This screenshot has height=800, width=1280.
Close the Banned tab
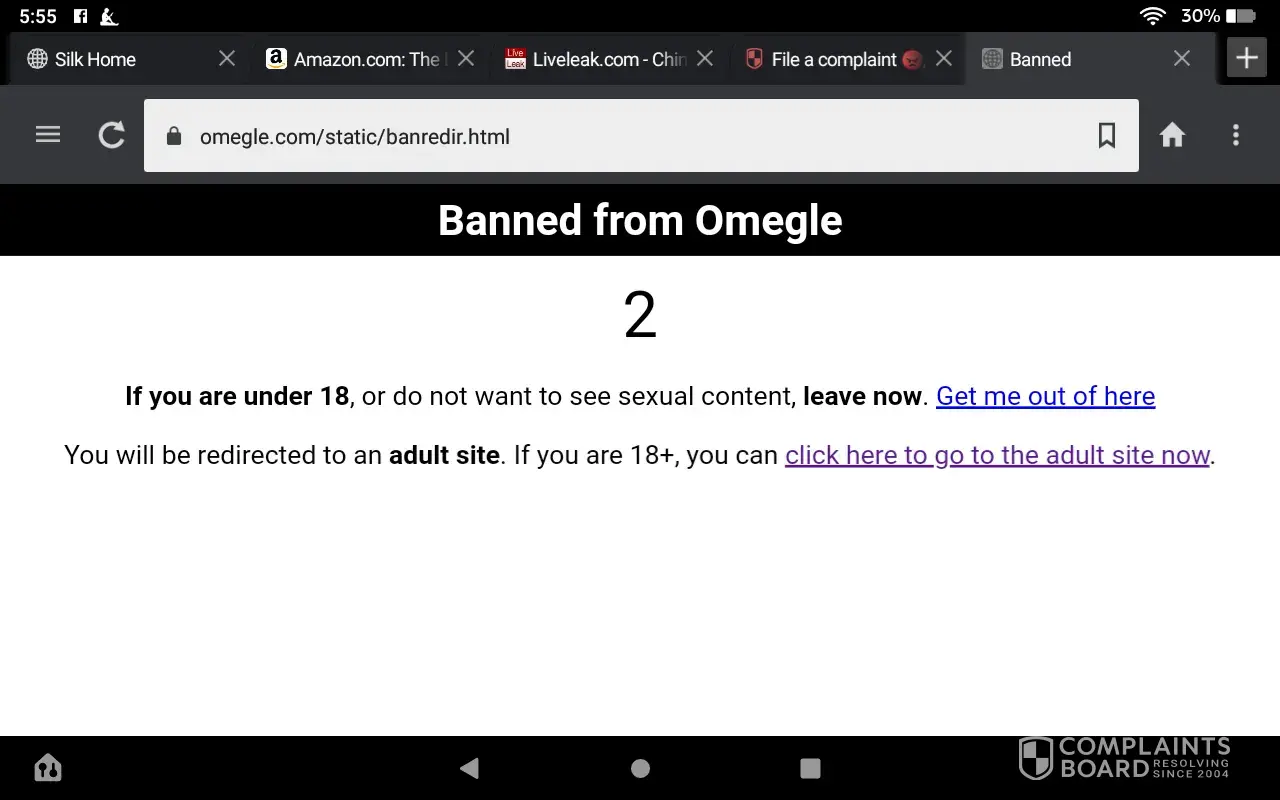(1182, 59)
